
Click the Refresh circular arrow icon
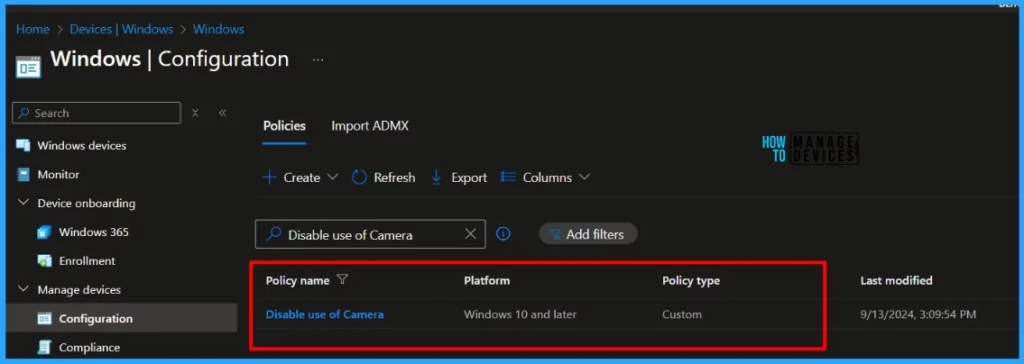[359, 178]
